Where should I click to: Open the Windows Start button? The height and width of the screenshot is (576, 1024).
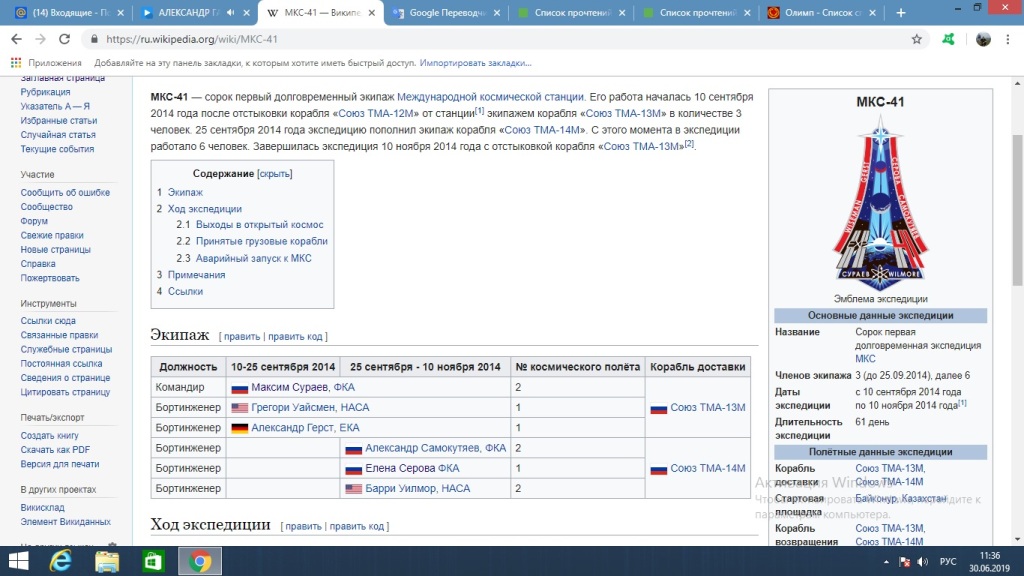point(18,561)
